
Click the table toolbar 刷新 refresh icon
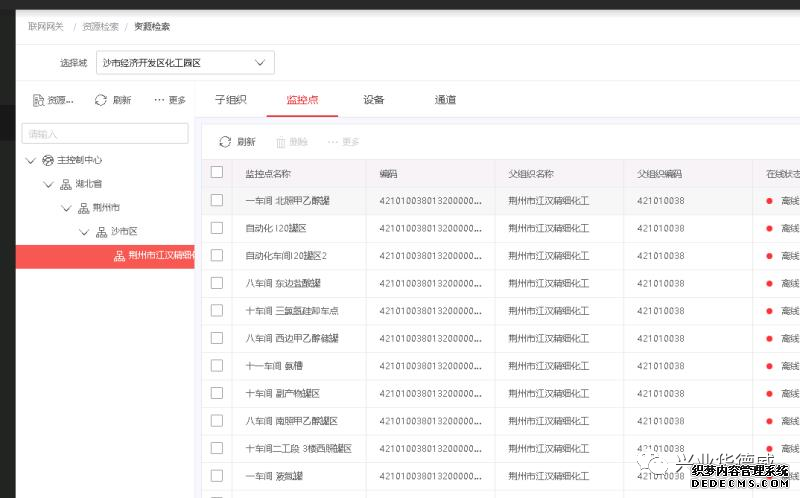coord(225,142)
